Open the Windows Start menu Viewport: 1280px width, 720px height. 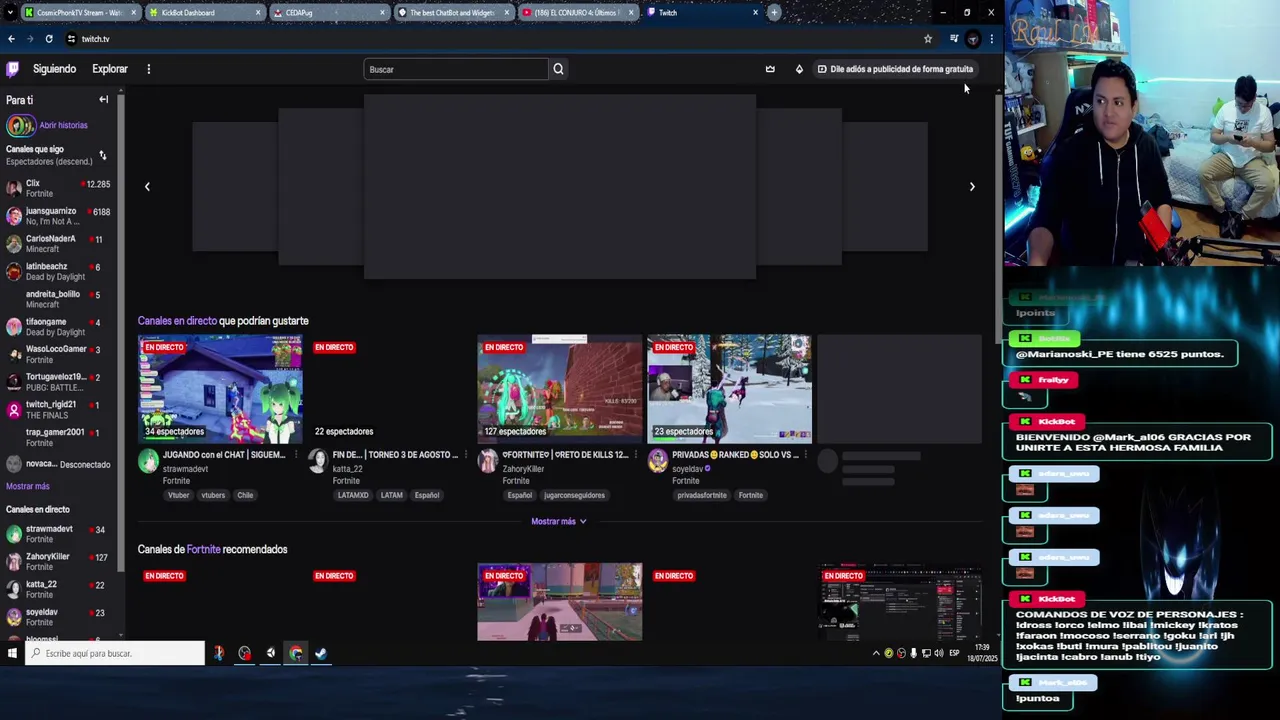coord(12,653)
